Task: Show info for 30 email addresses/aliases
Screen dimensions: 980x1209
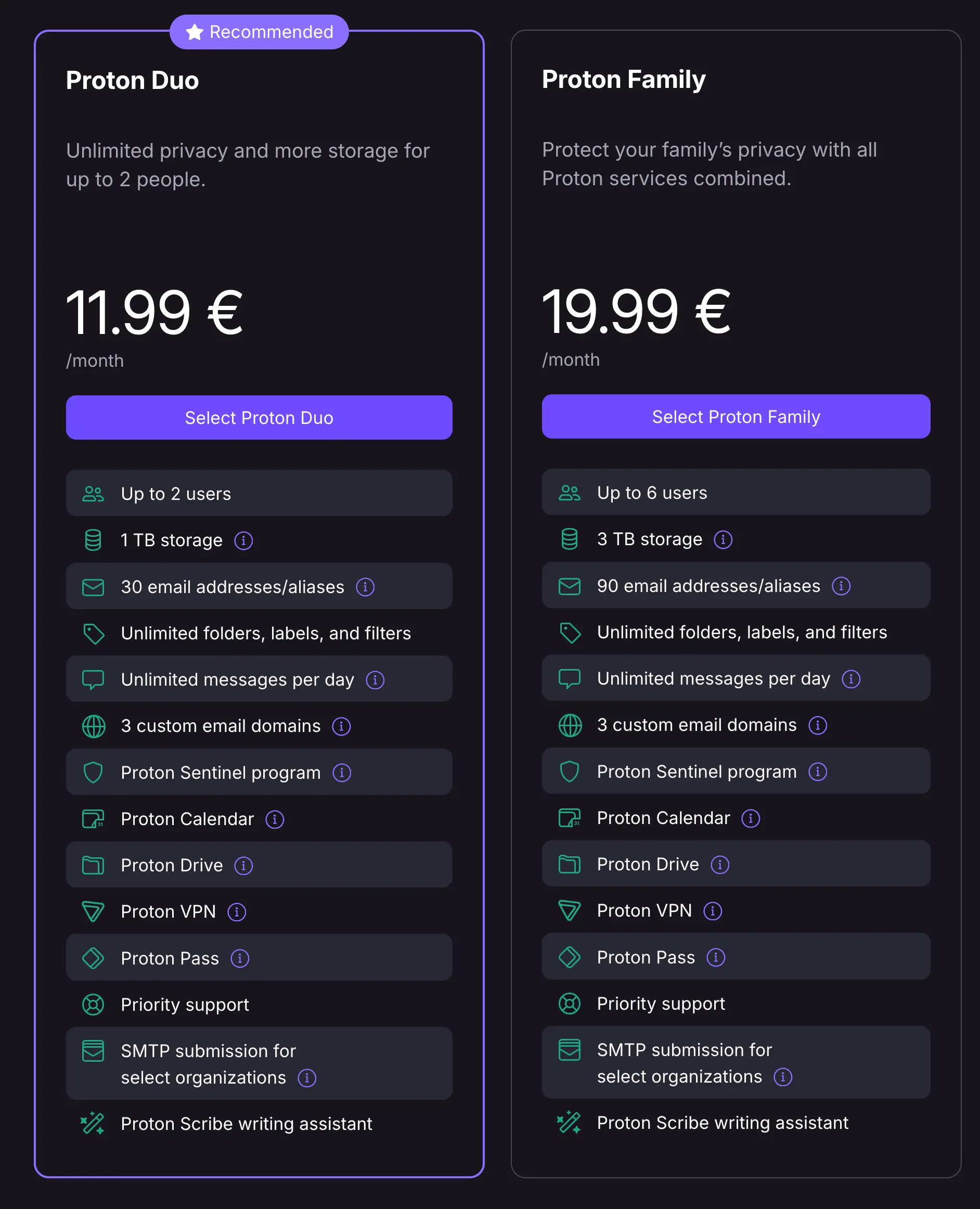Action: pyautogui.click(x=365, y=587)
